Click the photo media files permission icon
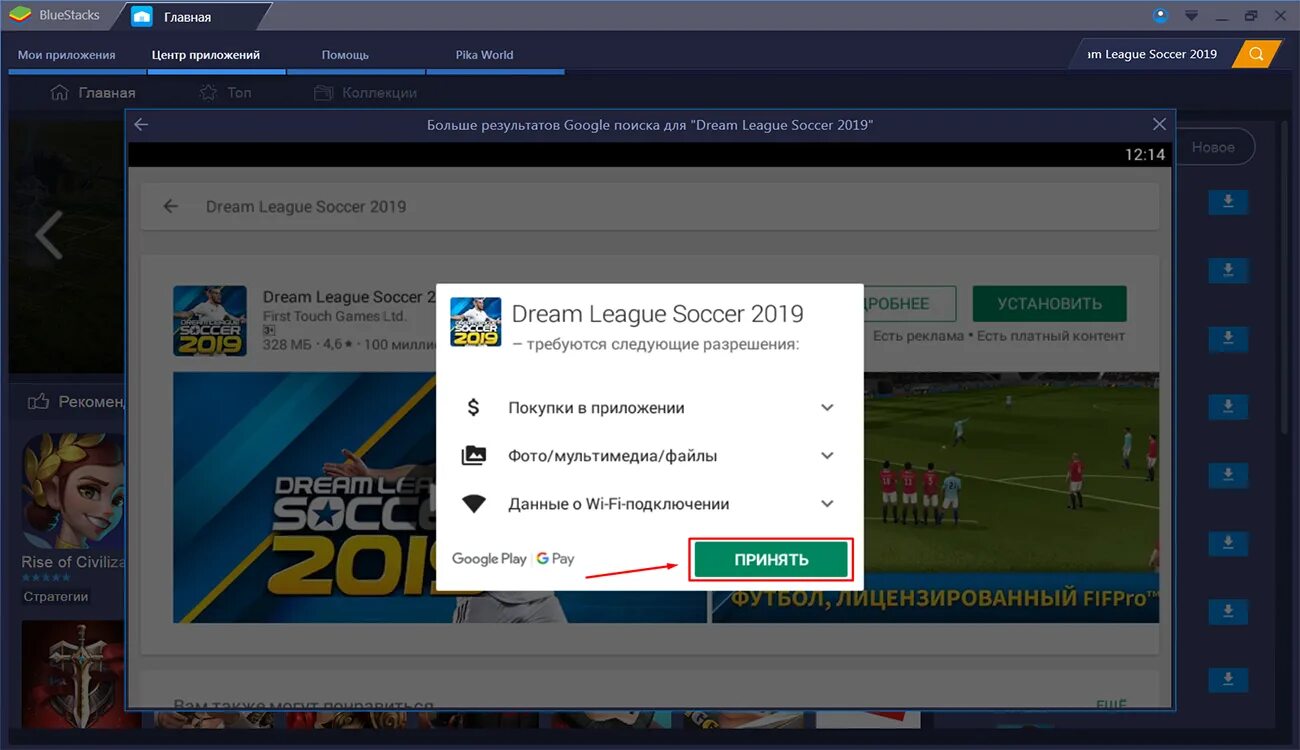The width and height of the screenshot is (1300, 750). point(474,456)
